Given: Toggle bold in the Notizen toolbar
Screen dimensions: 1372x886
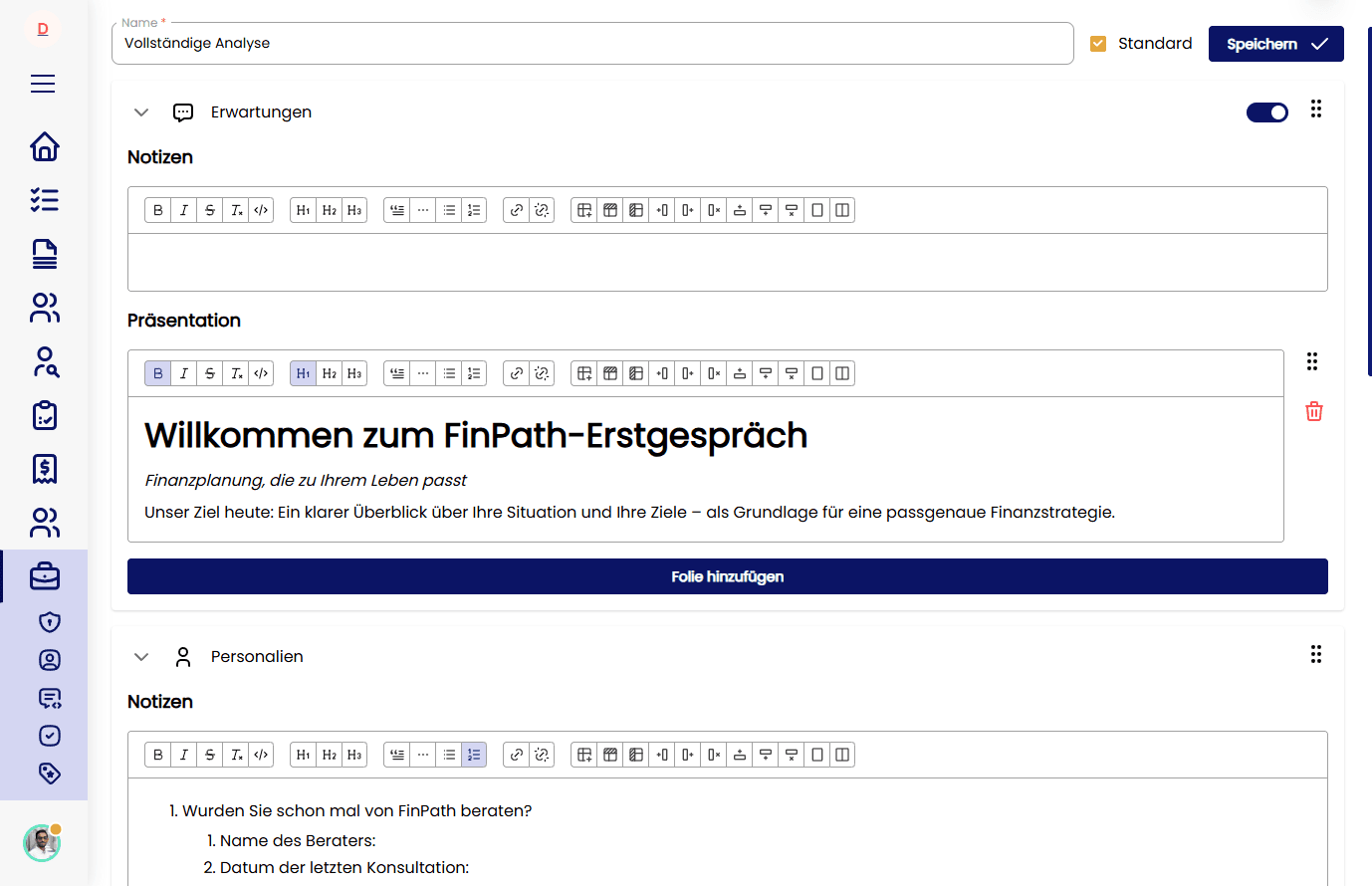Looking at the screenshot, I should point(157,210).
